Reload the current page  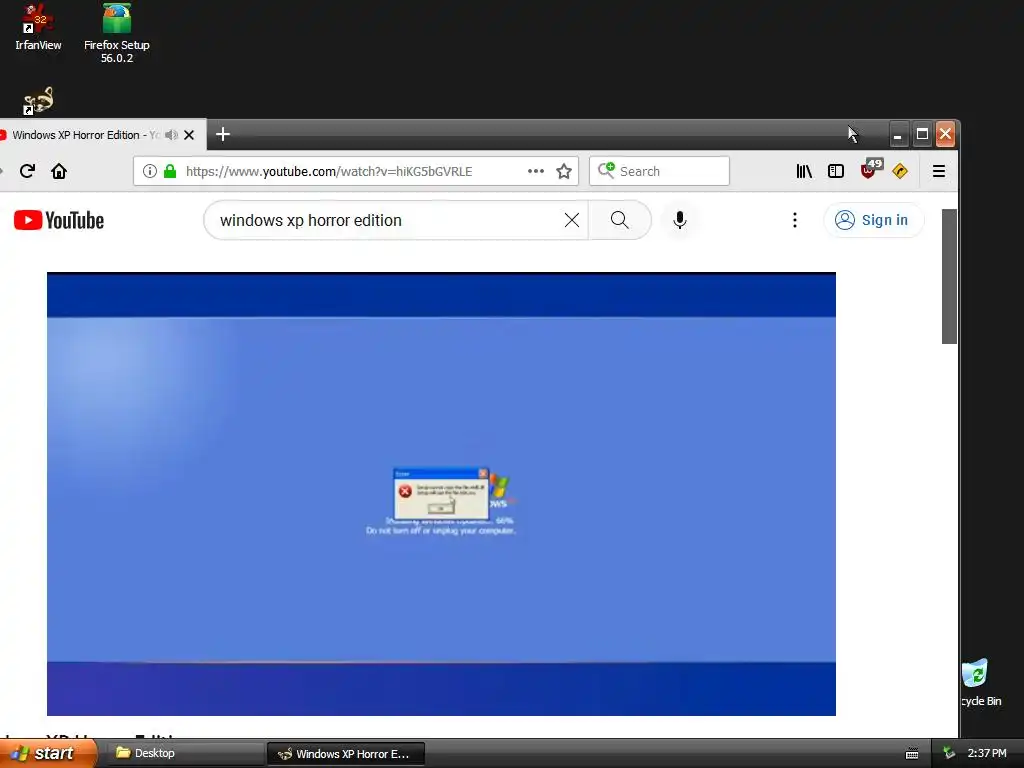click(x=27, y=171)
